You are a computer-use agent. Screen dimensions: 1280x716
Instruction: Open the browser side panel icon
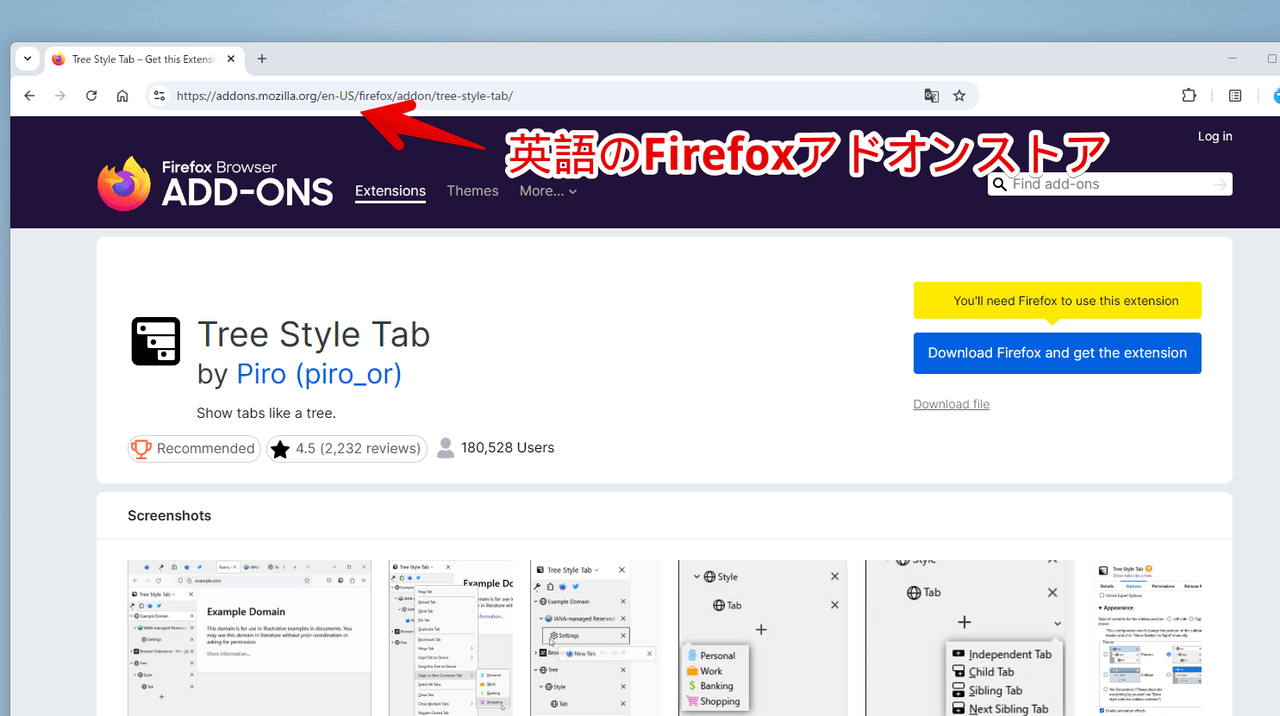(x=1235, y=96)
